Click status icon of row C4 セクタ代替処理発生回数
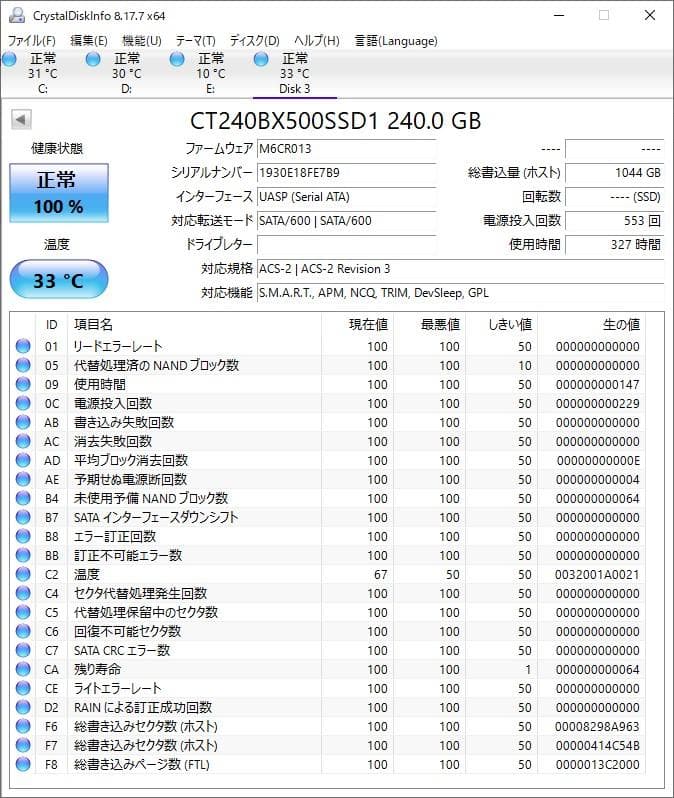The image size is (674, 798). [23, 593]
